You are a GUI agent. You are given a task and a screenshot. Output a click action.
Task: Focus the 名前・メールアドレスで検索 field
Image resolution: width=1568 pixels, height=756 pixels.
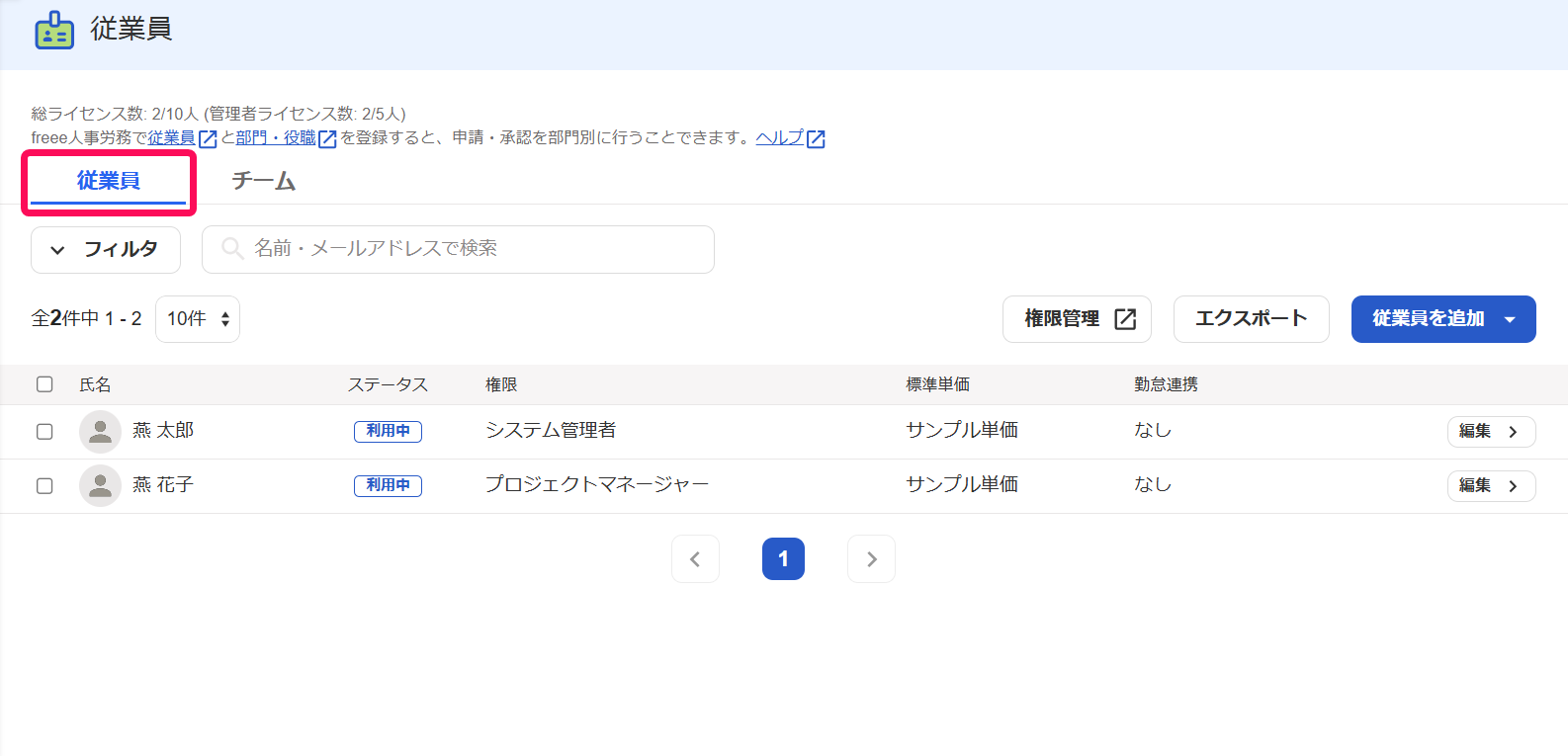tap(458, 250)
